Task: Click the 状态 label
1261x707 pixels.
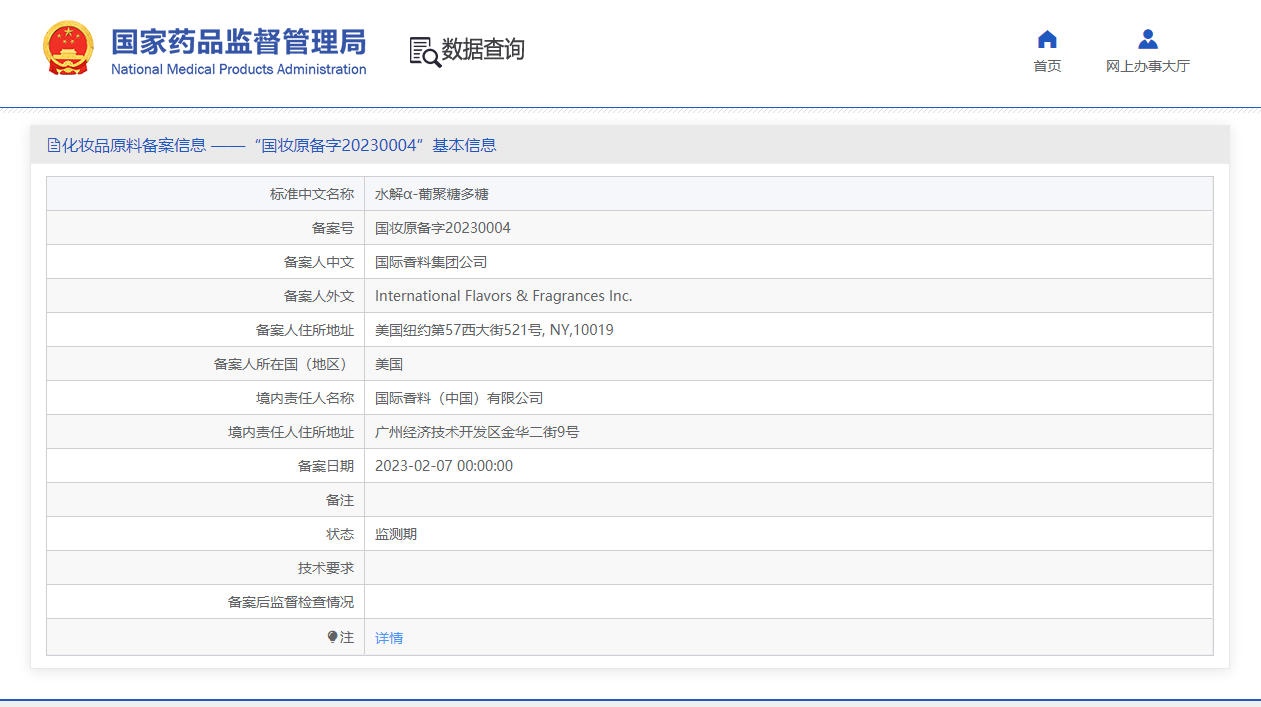Action: click(x=340, y=534)
